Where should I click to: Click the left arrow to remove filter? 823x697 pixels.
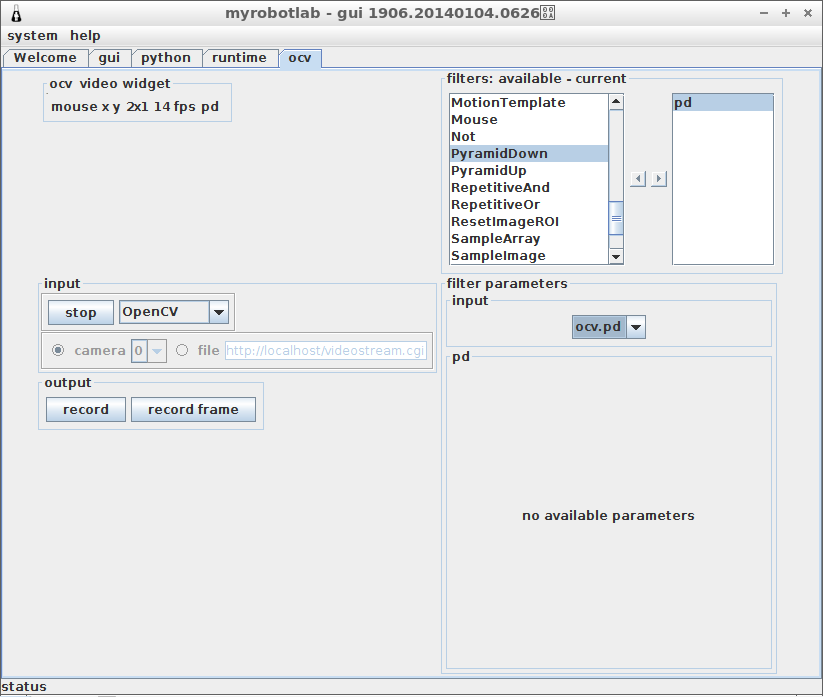click(x=638, y=179)
